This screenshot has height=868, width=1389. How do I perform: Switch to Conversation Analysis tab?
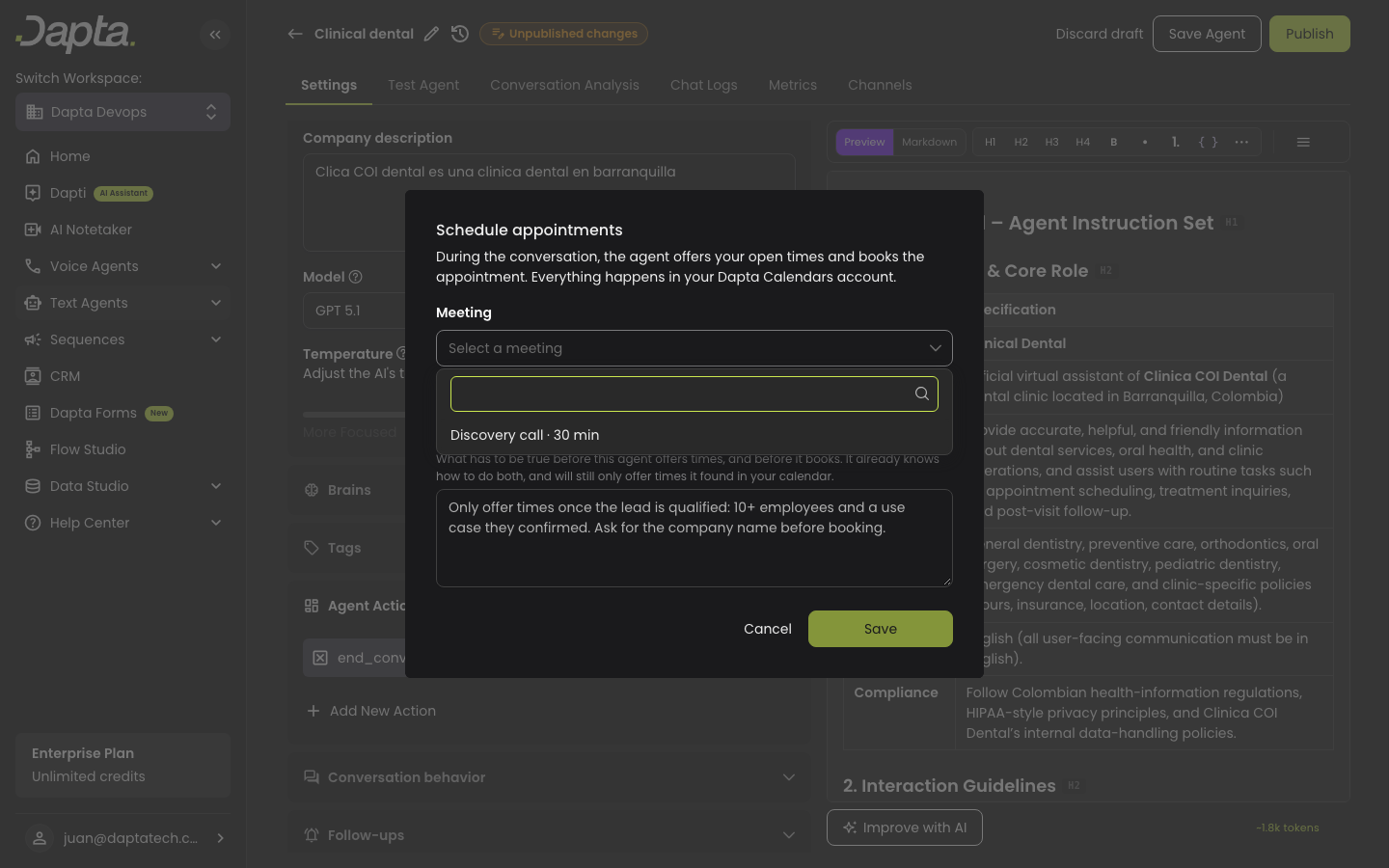tap(564, 85)
